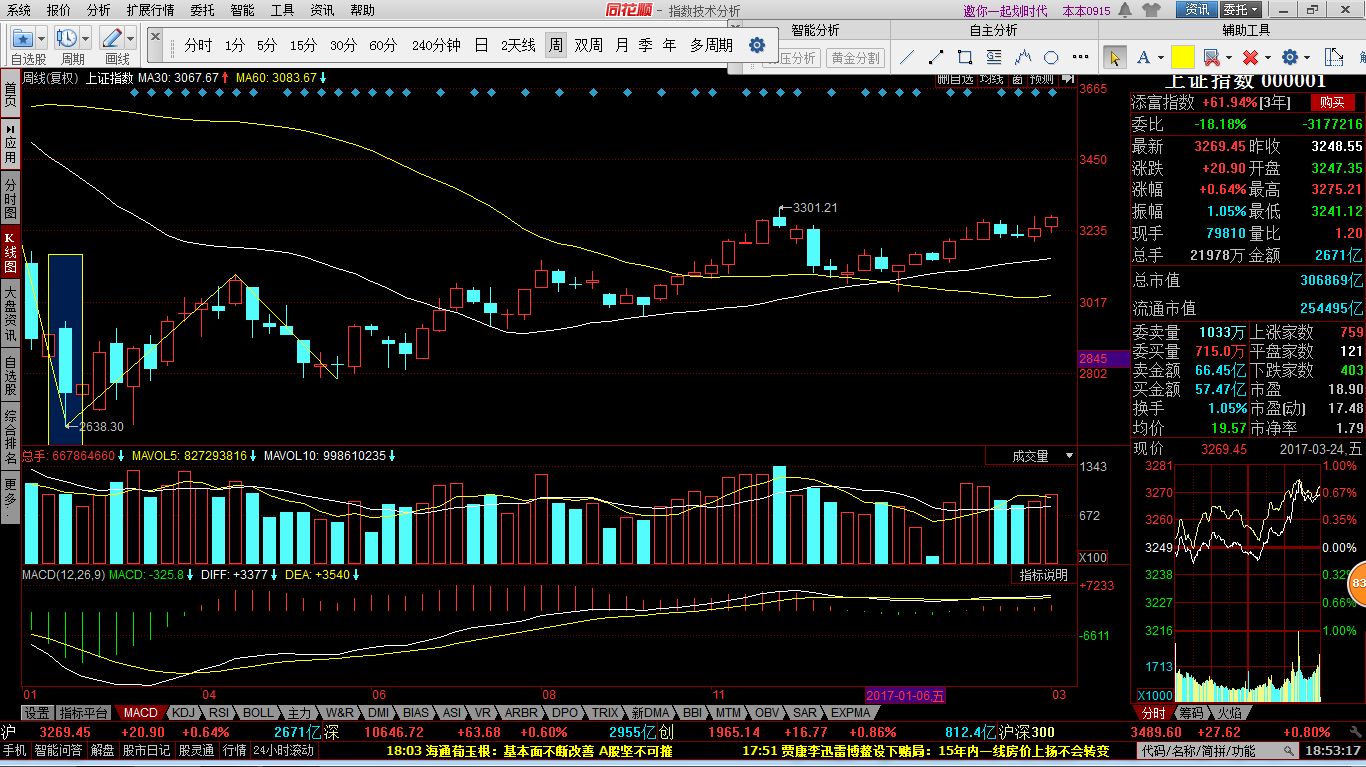Click the auxiliary tools gear icon
This screenshot has width=1366, height=767.
pyautogui.click(x=1290, y=58)
